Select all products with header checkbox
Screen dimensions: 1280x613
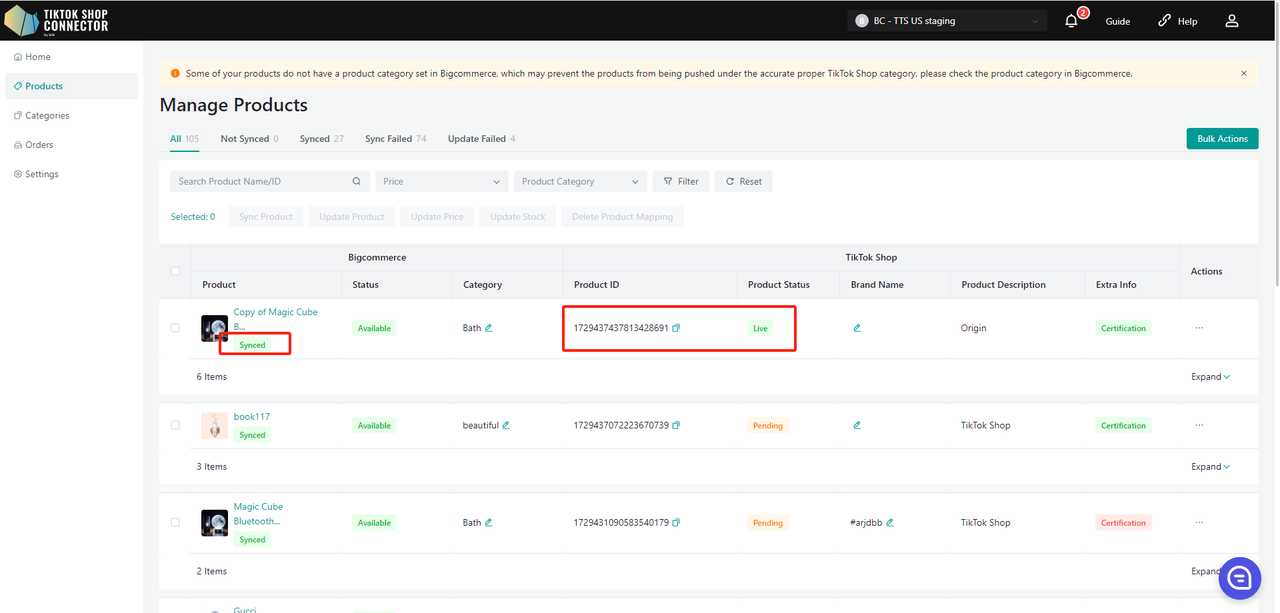tap(176, 271)
